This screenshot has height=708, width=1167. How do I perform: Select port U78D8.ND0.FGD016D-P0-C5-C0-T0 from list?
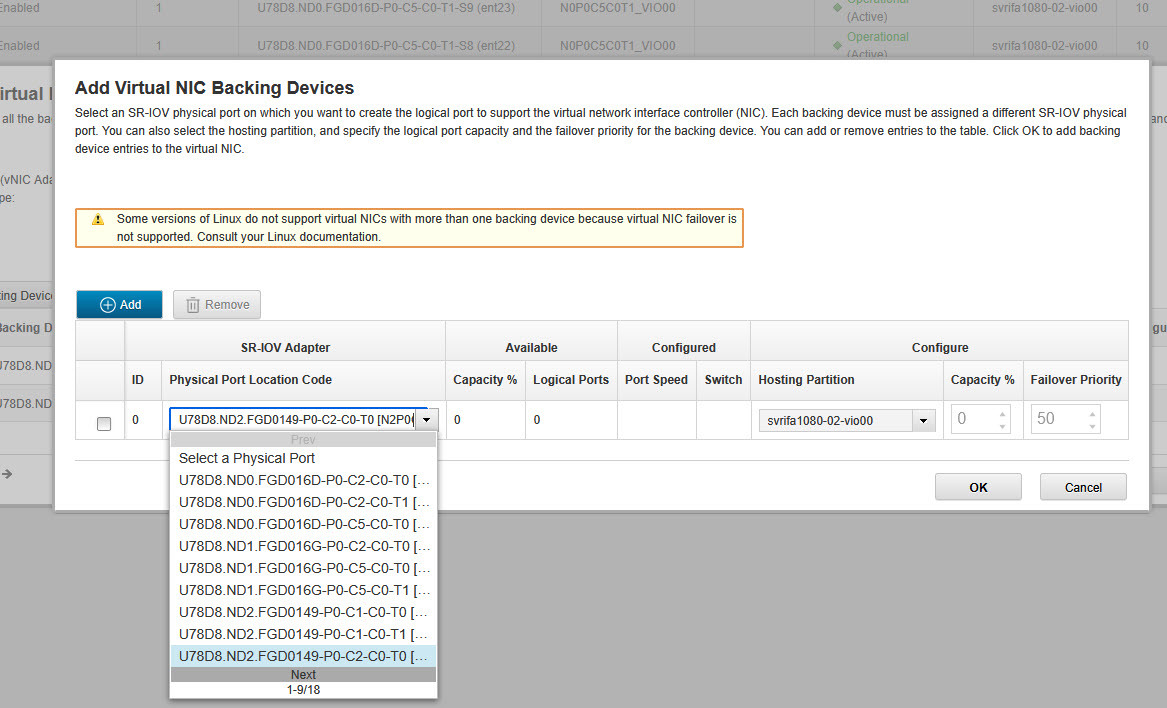[303, 524]
